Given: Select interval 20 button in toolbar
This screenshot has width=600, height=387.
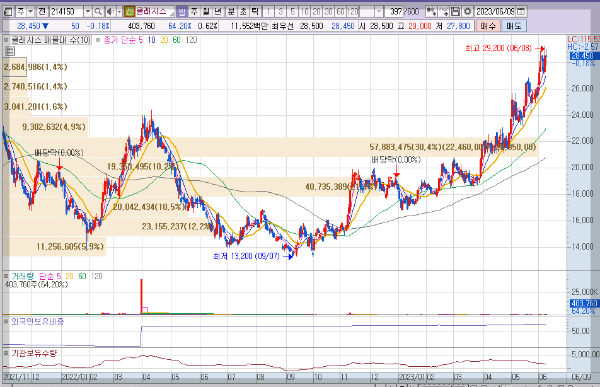Looking at the screenshot, I should [316, 12].
